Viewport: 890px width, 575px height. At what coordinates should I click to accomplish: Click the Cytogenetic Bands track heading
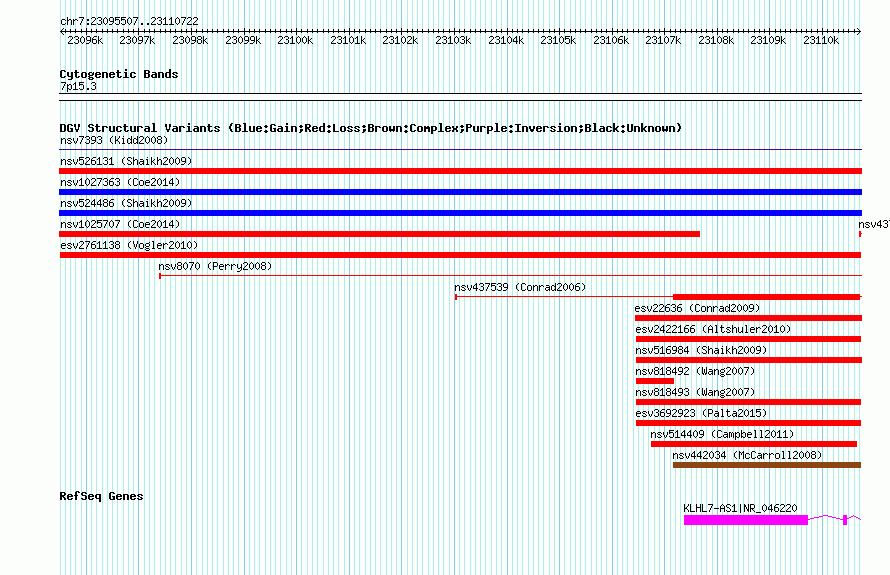[119, 74]
